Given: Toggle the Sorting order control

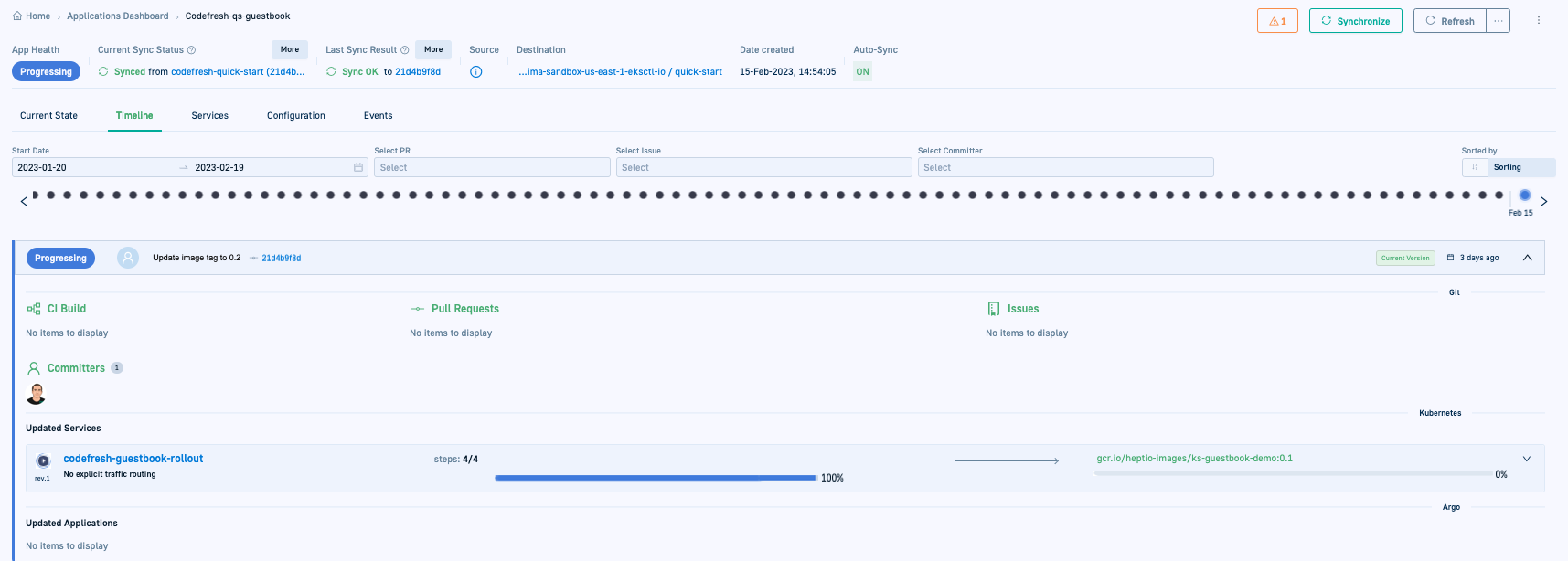Looking at the screenshot, I should point(1475,167).
